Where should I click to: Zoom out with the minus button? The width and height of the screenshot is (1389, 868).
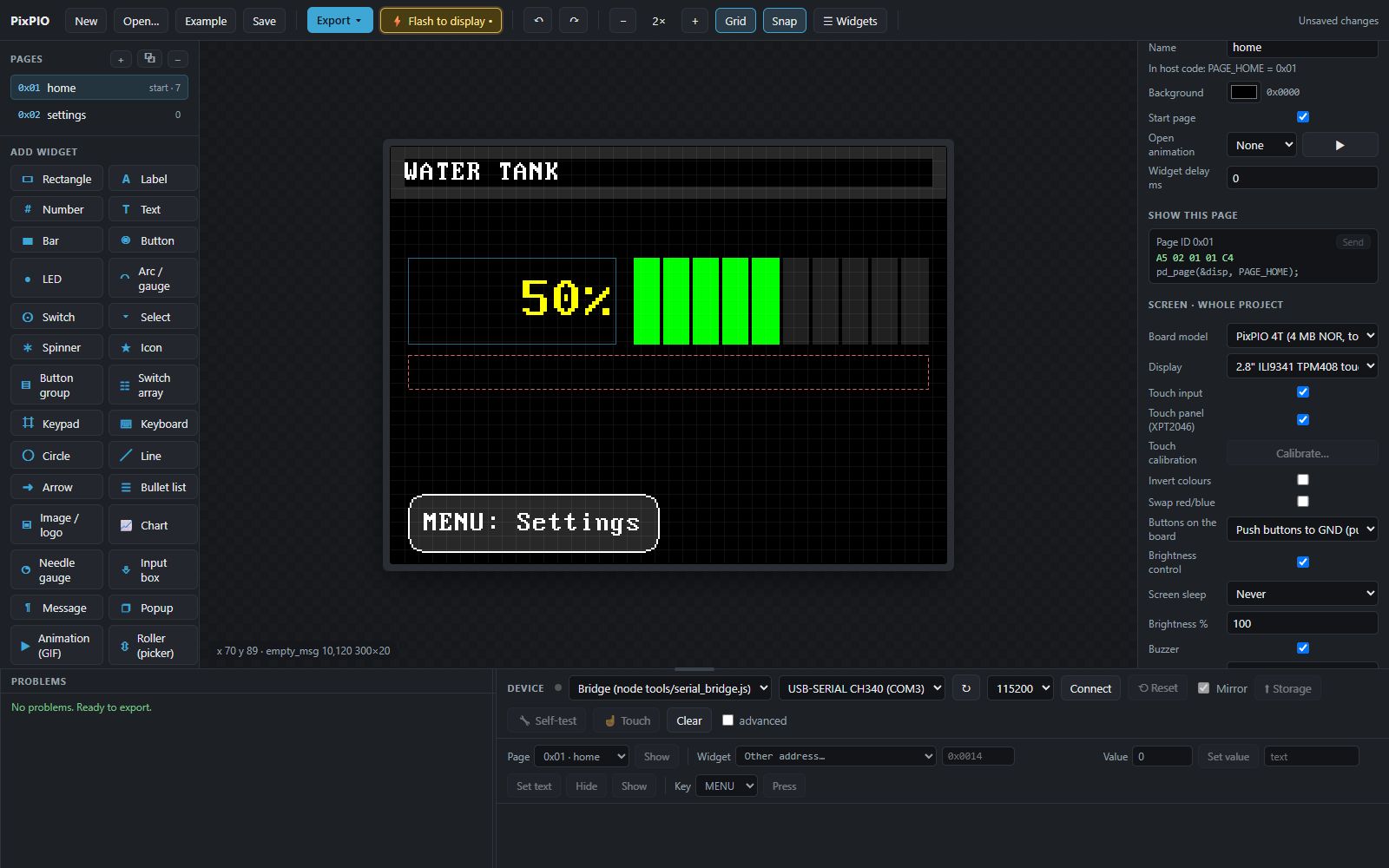click(622, 21)
